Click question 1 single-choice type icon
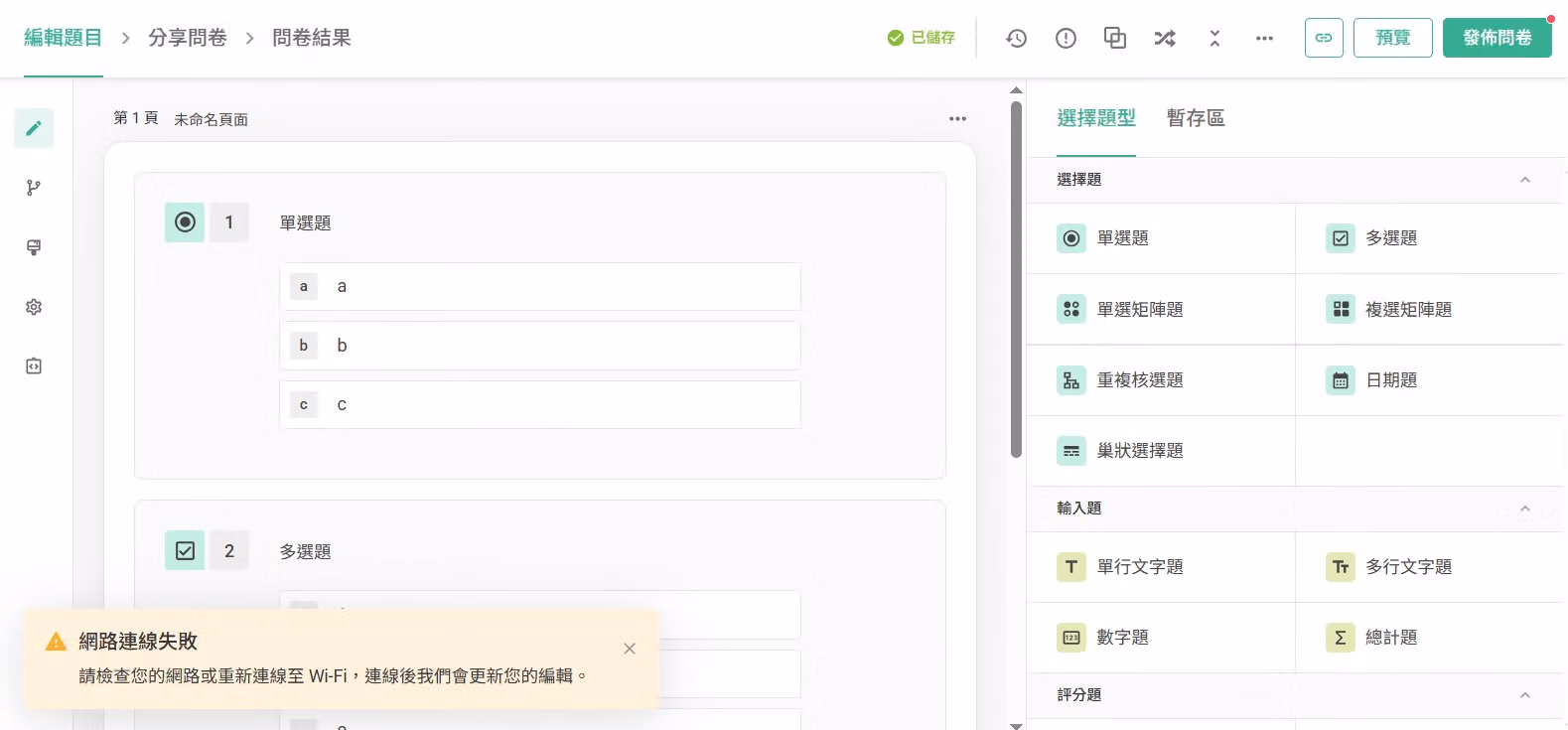The image size is (1568, 730). [185, 222]
